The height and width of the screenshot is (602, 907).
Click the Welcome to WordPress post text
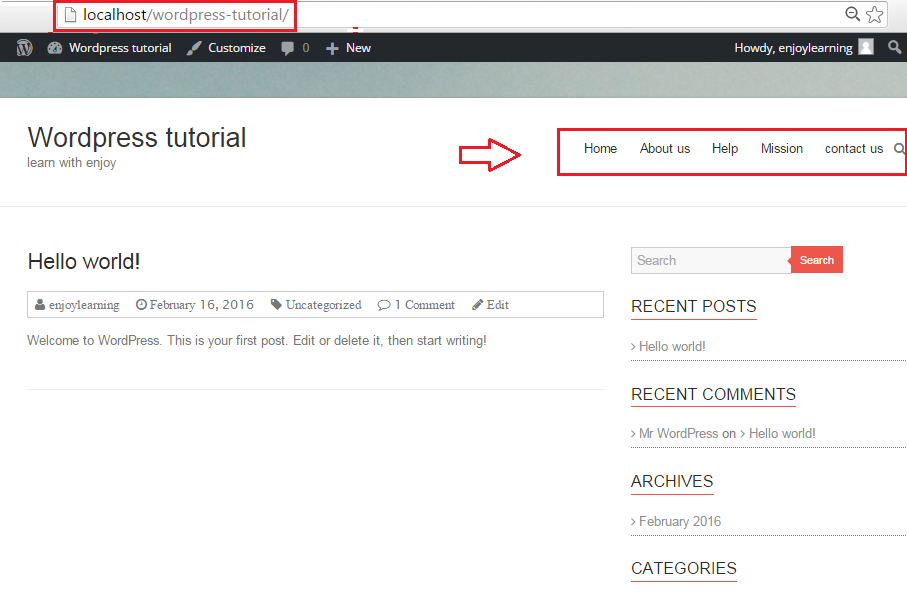click(x=257, y=341)
